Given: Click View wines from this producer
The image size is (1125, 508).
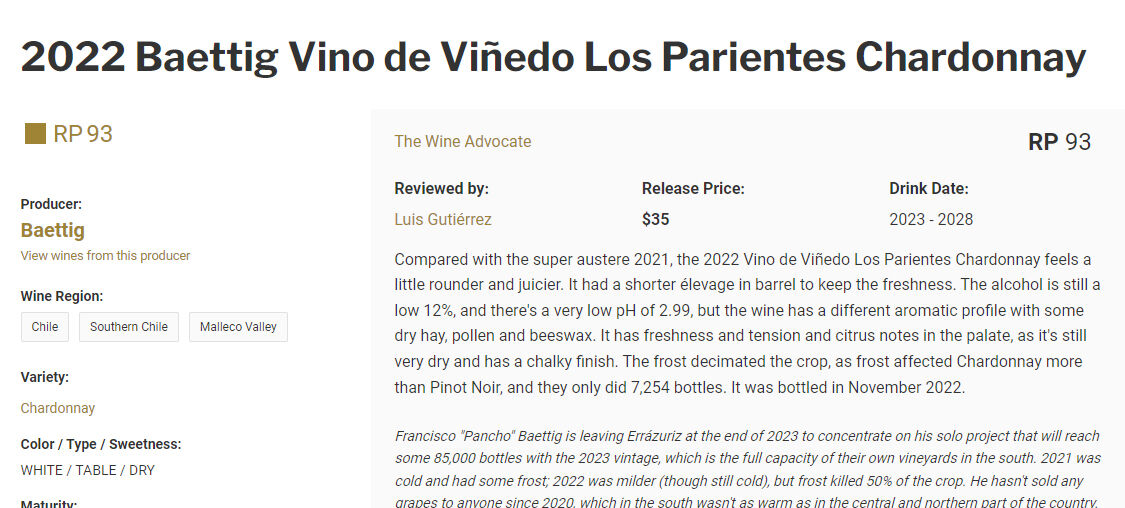Looking at the screenshot, I should 105,255.
